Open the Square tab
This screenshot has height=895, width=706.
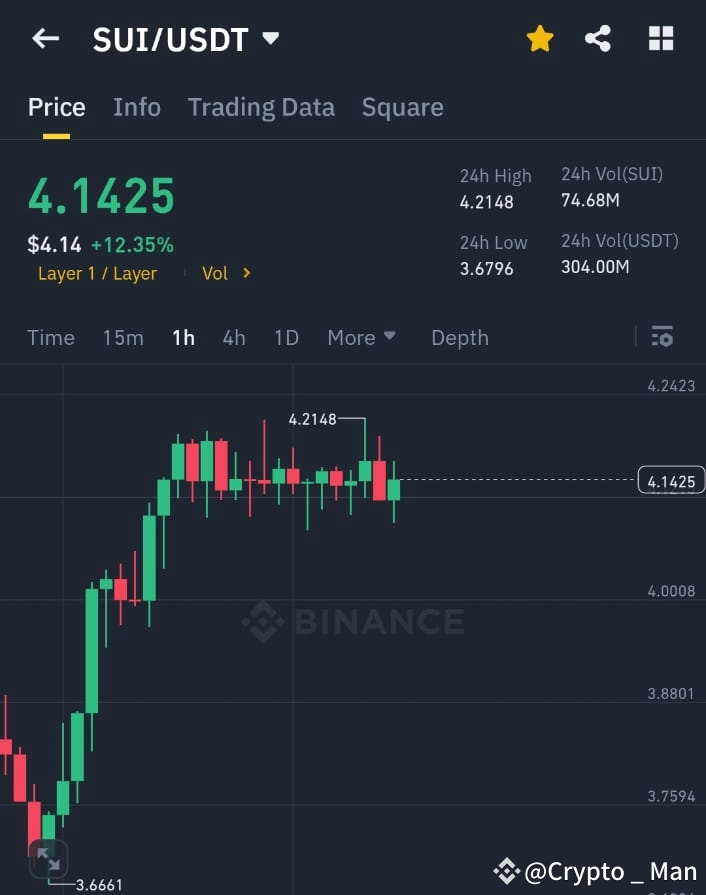[x=402, y=107]
